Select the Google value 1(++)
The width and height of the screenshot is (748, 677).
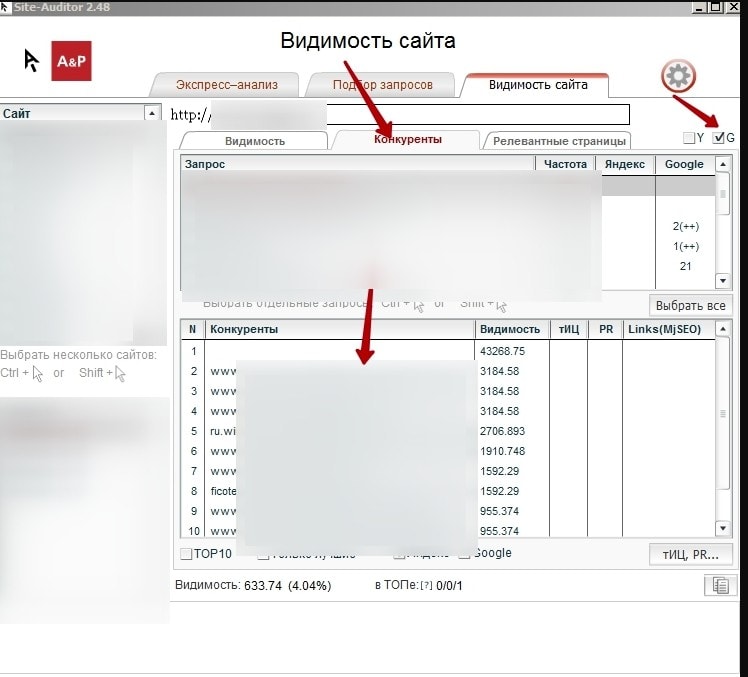pyautogui.click(x=686, y=246)
